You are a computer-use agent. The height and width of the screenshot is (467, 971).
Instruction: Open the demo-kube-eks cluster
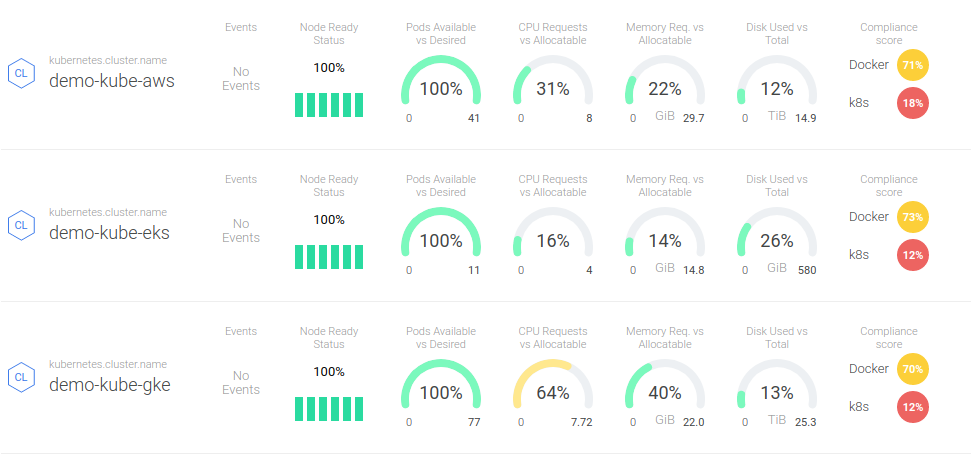109,233
